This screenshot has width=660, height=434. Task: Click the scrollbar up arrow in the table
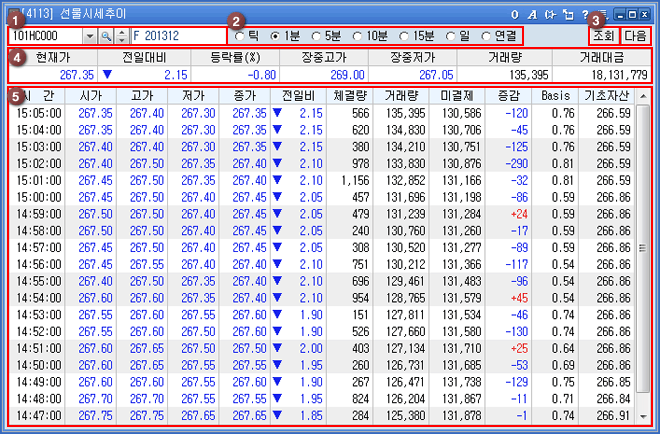[x=643, y=96]
